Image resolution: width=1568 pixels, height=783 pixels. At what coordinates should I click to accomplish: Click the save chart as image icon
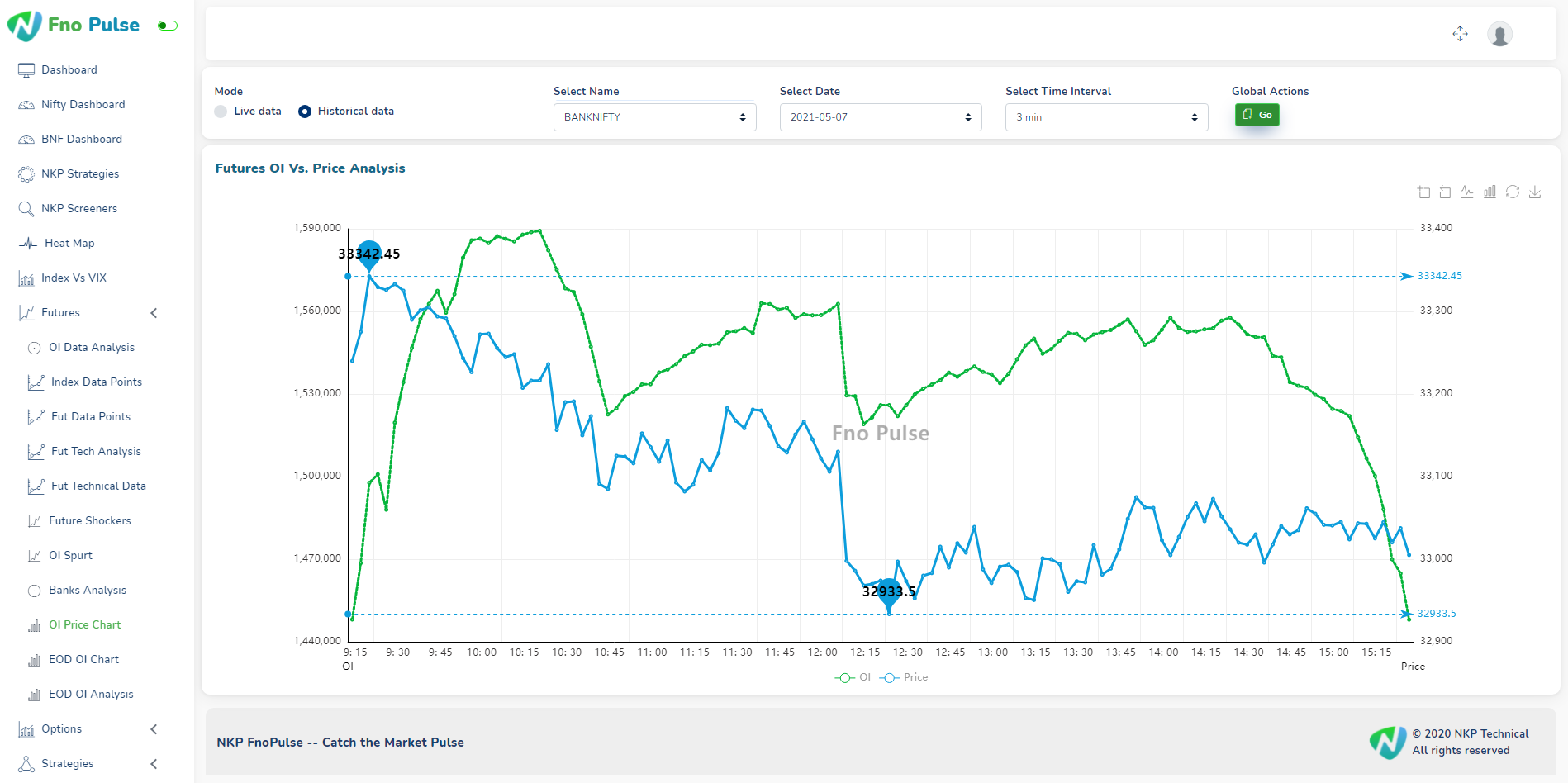pos(1535,192)
